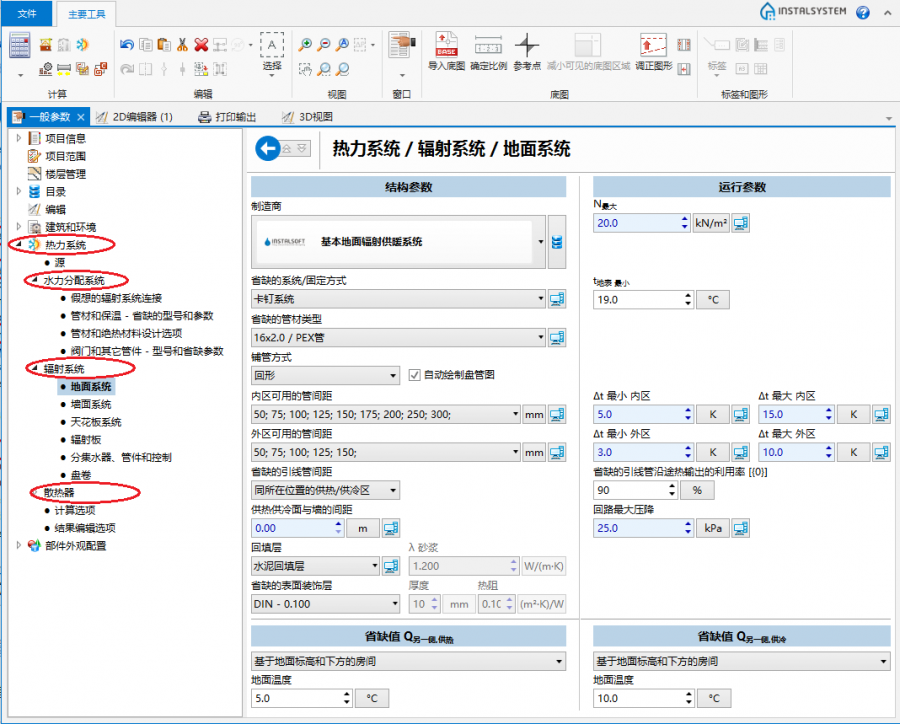Click the scissors cut icon
This screenshot has width=900, height=724.
click(x=182, y=44)
